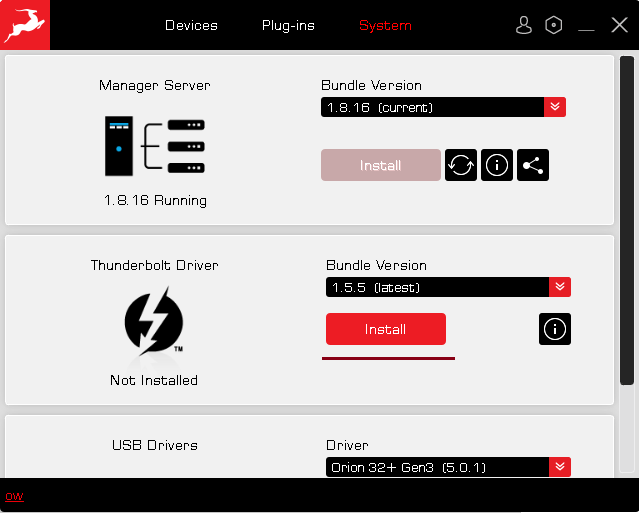Open the 1.8.16 (current) version dropdown
This screenshot has width=639, height=513.
[x=443, y=107]
